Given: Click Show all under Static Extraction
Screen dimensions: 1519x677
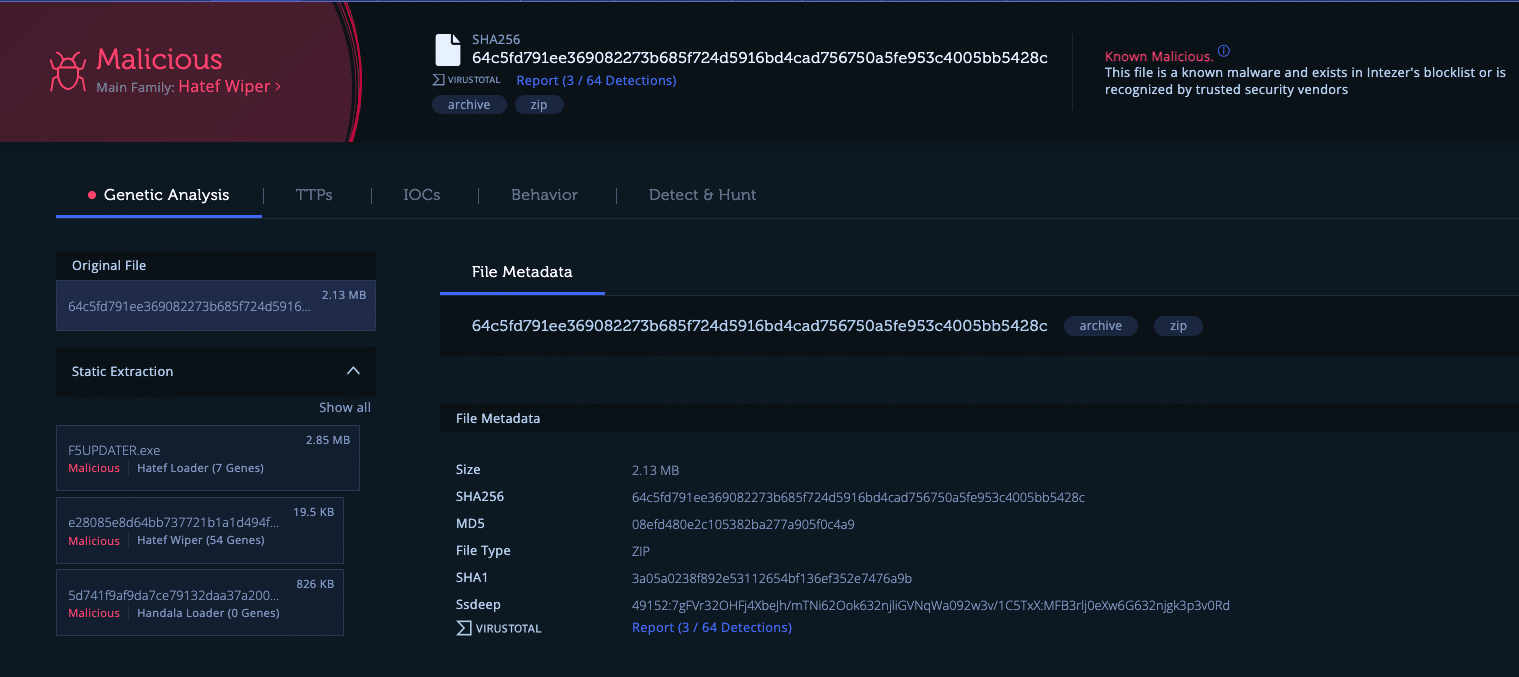Looking at the screenshot, I should point(344,407).
